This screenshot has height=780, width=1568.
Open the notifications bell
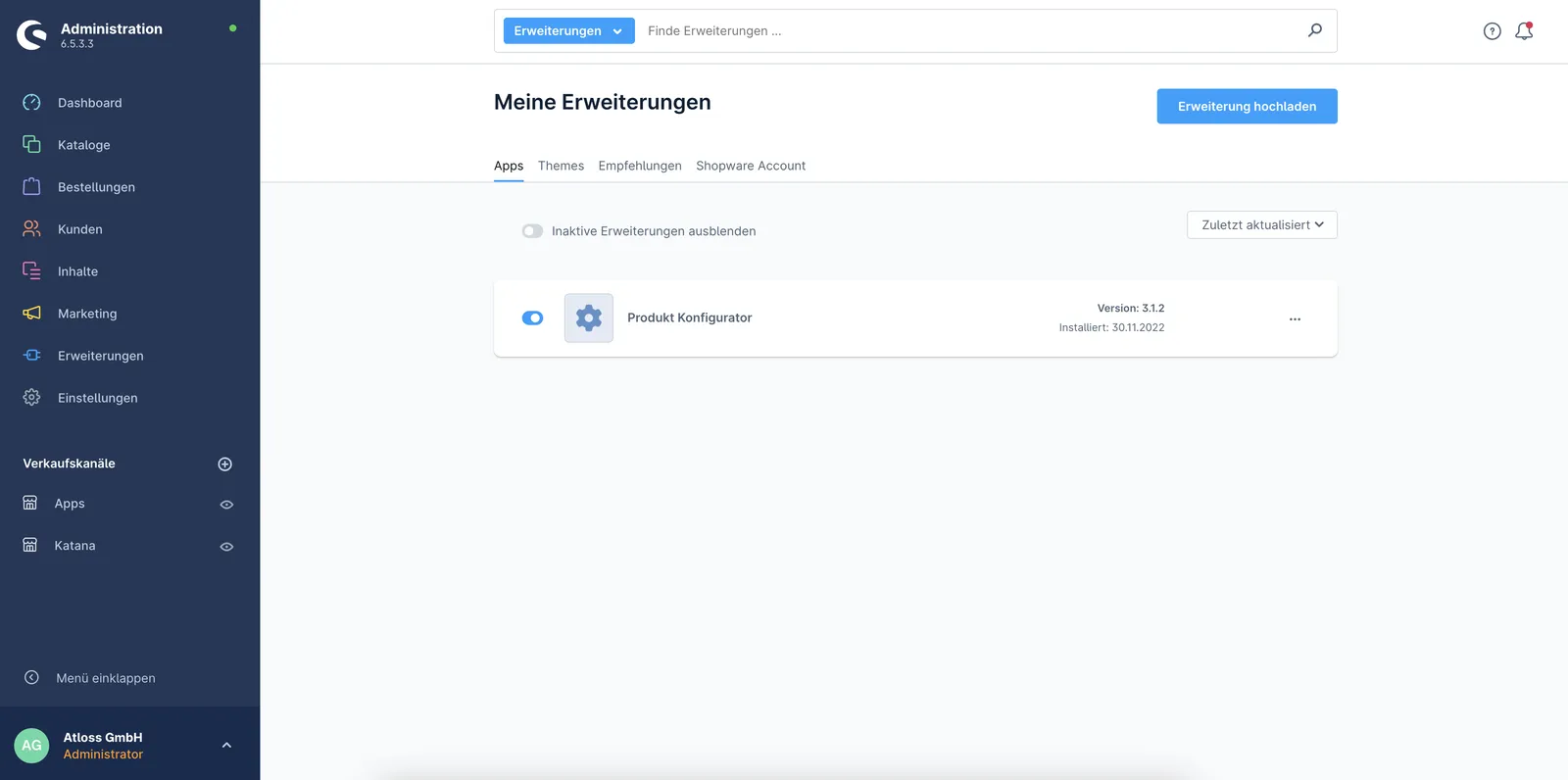(x=1524, y=31)
